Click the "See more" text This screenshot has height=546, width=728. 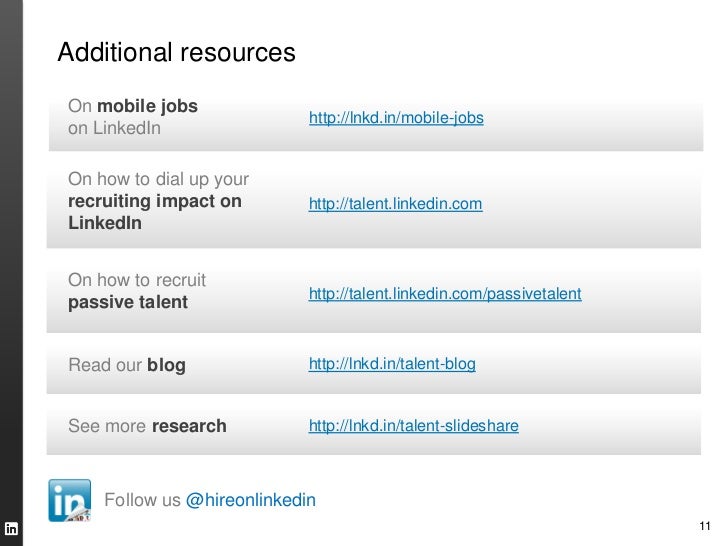click(x=107, y=426)
